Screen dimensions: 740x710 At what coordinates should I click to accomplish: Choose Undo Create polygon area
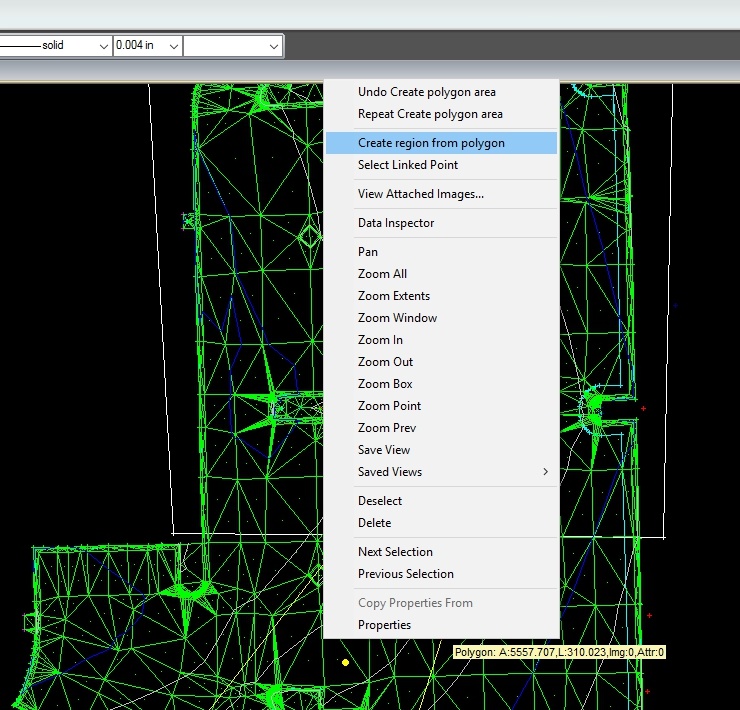click(426, 92)
